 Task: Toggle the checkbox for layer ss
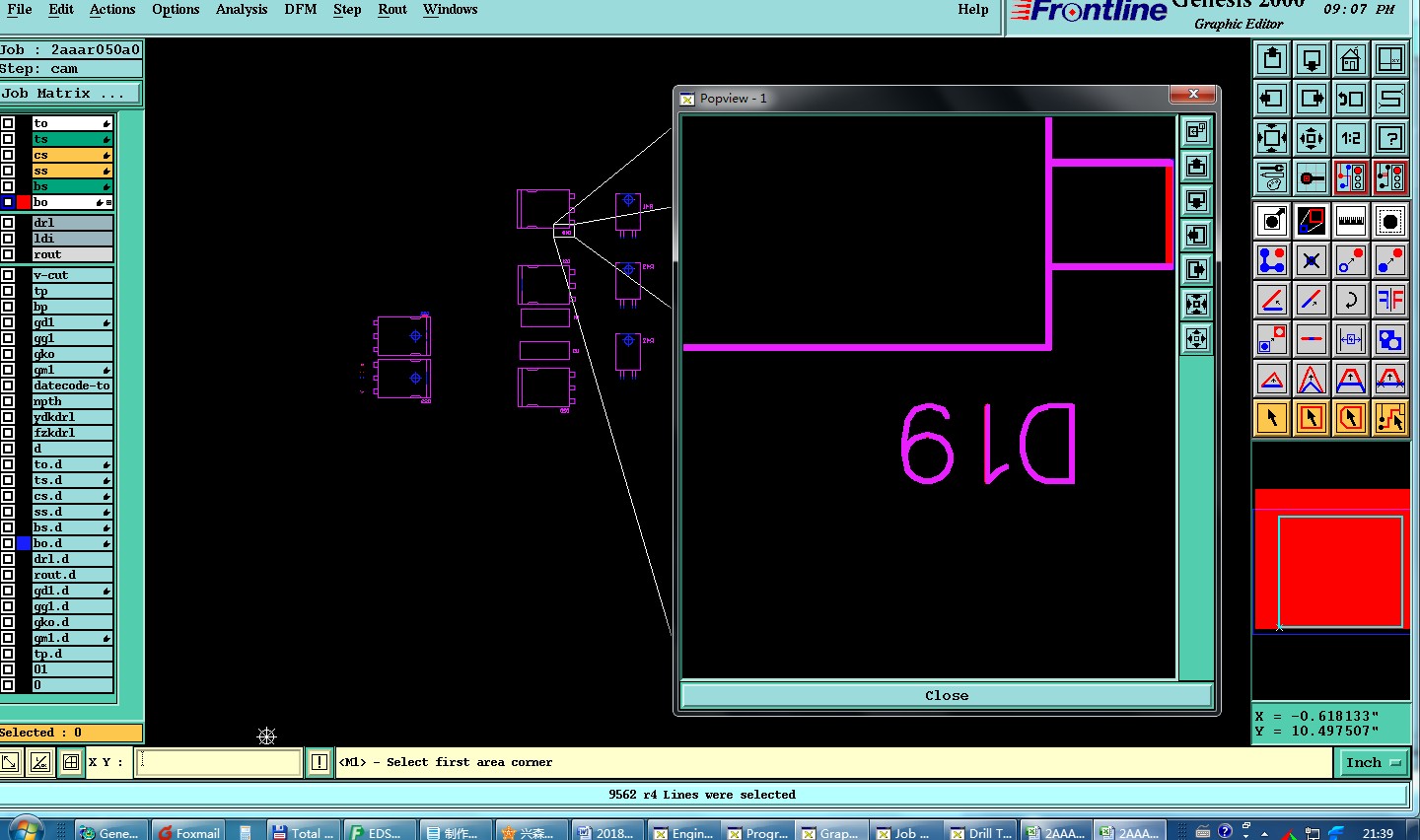[x=8, y=171]
